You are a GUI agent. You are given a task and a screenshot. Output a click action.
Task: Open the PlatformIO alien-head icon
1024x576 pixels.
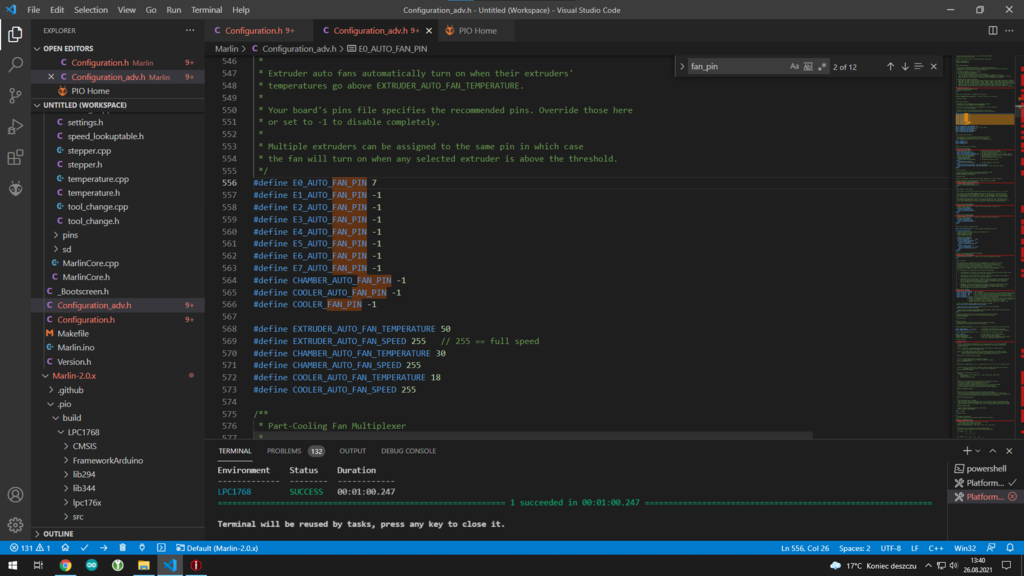pyautogui.click(x=15, y=188)
